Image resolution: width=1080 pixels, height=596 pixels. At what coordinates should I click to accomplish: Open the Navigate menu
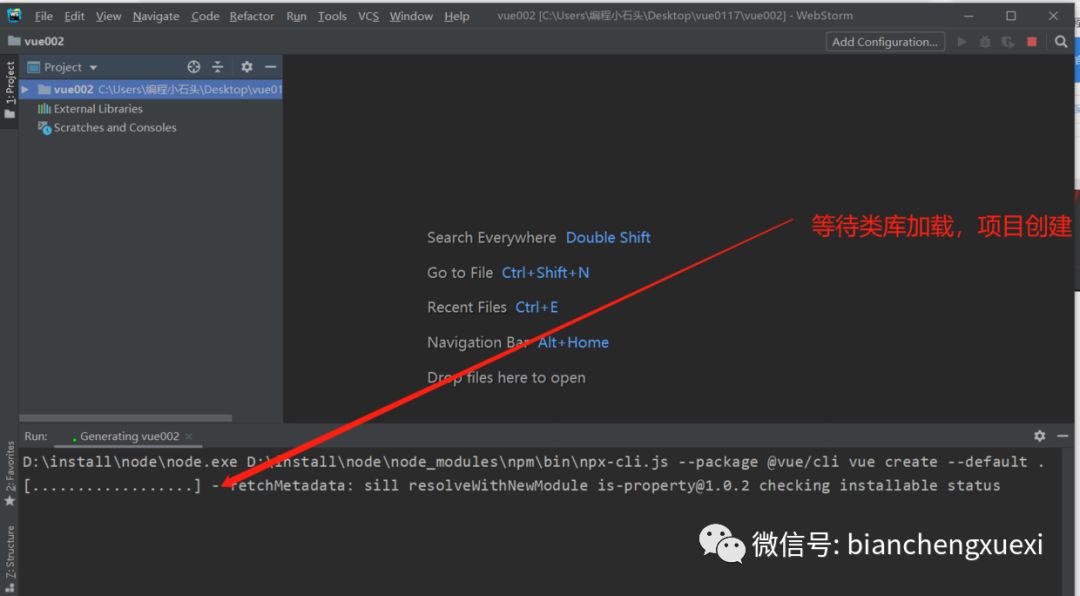click(156, 16)
